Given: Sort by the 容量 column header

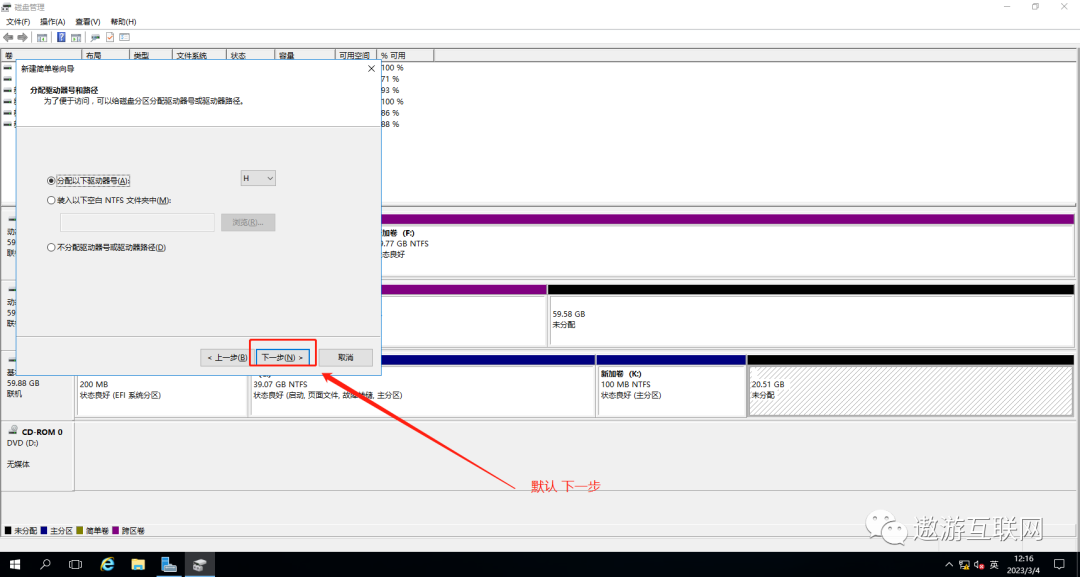Looking at the screenshot, I should [304, 55].
